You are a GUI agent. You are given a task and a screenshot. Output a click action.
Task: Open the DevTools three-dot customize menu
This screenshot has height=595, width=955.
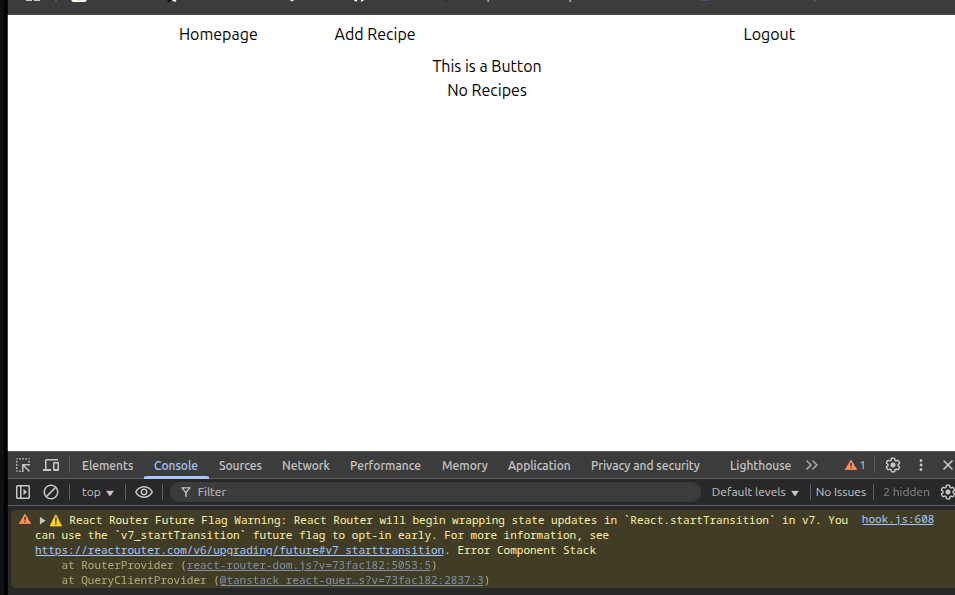(x=921, y=465)
